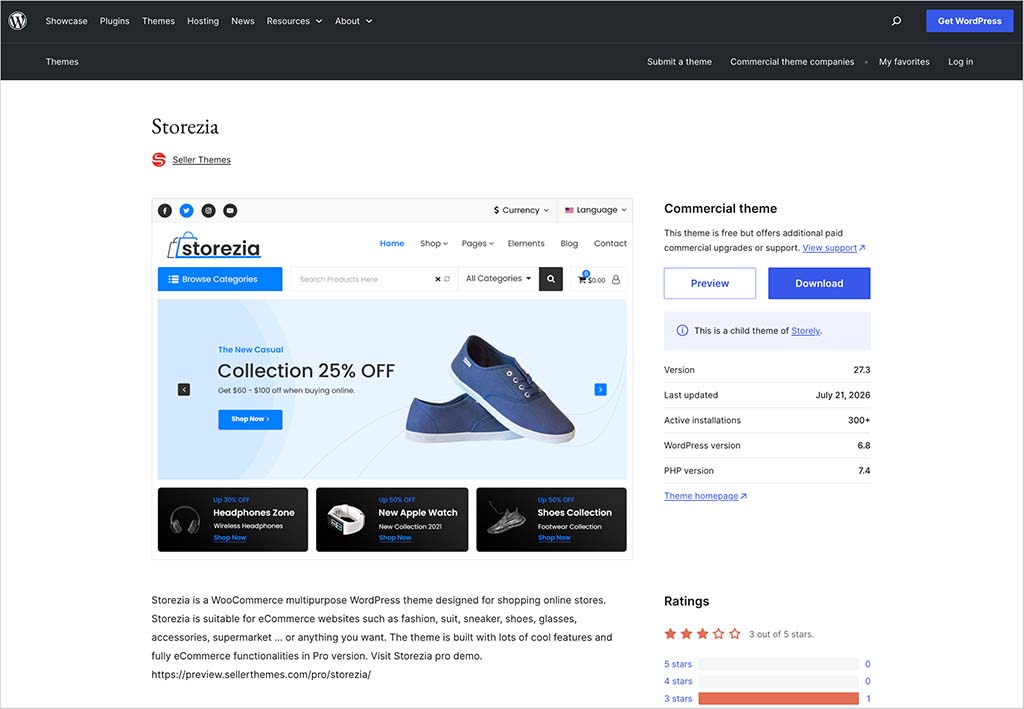This screenshot has height=709, width=1024.
Task: Open Themes in the top navigation
Action: 158,21
